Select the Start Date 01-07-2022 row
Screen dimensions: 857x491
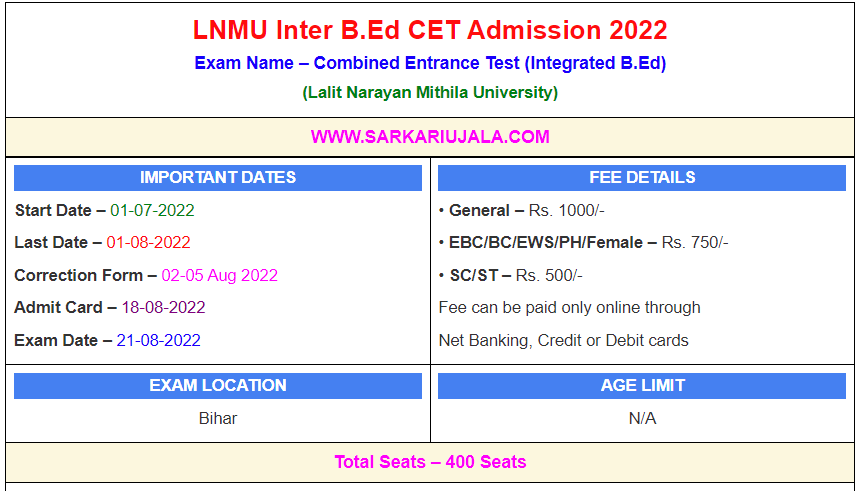coord(105,210)
